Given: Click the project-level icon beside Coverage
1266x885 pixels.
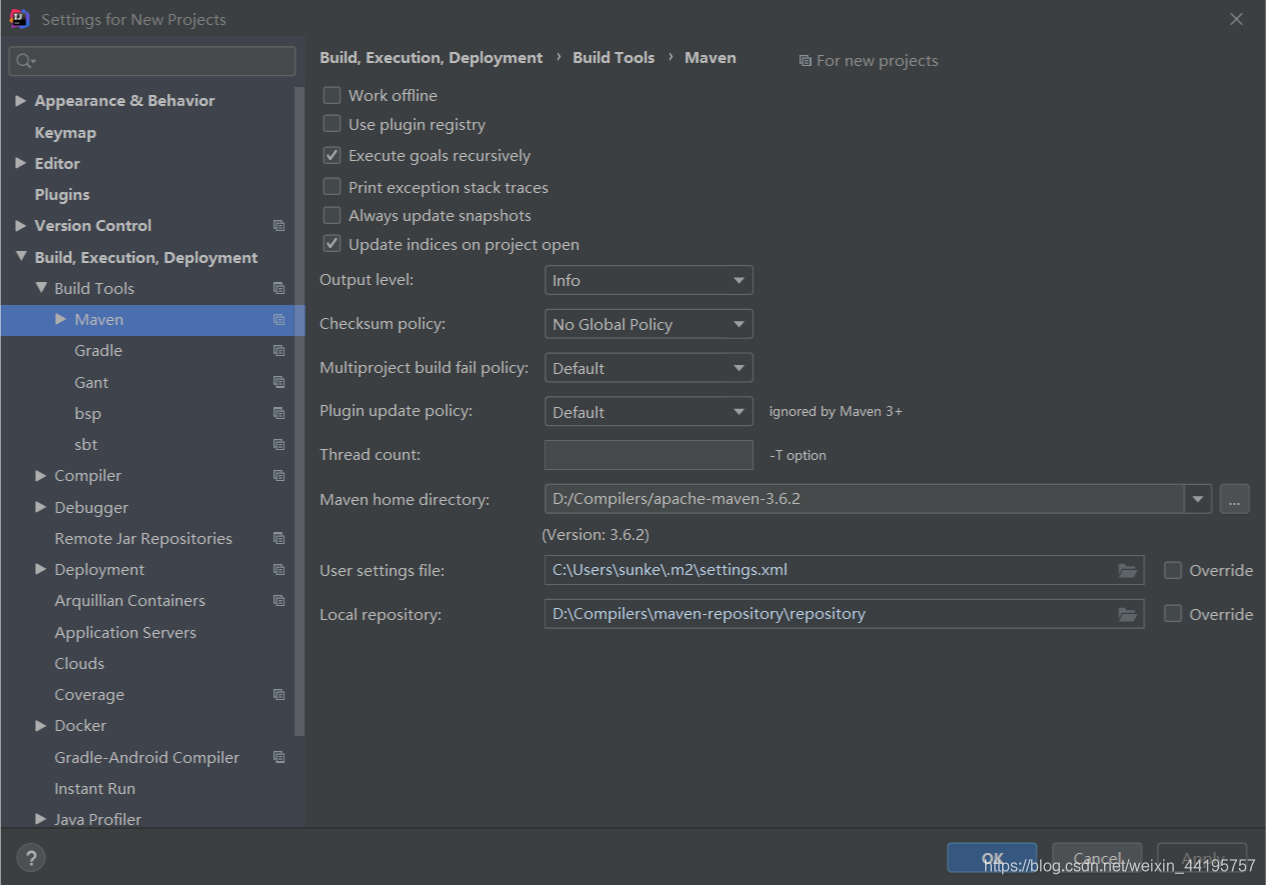Looking at the screenshot, I should pyautogui.click(x=279, y=695).
